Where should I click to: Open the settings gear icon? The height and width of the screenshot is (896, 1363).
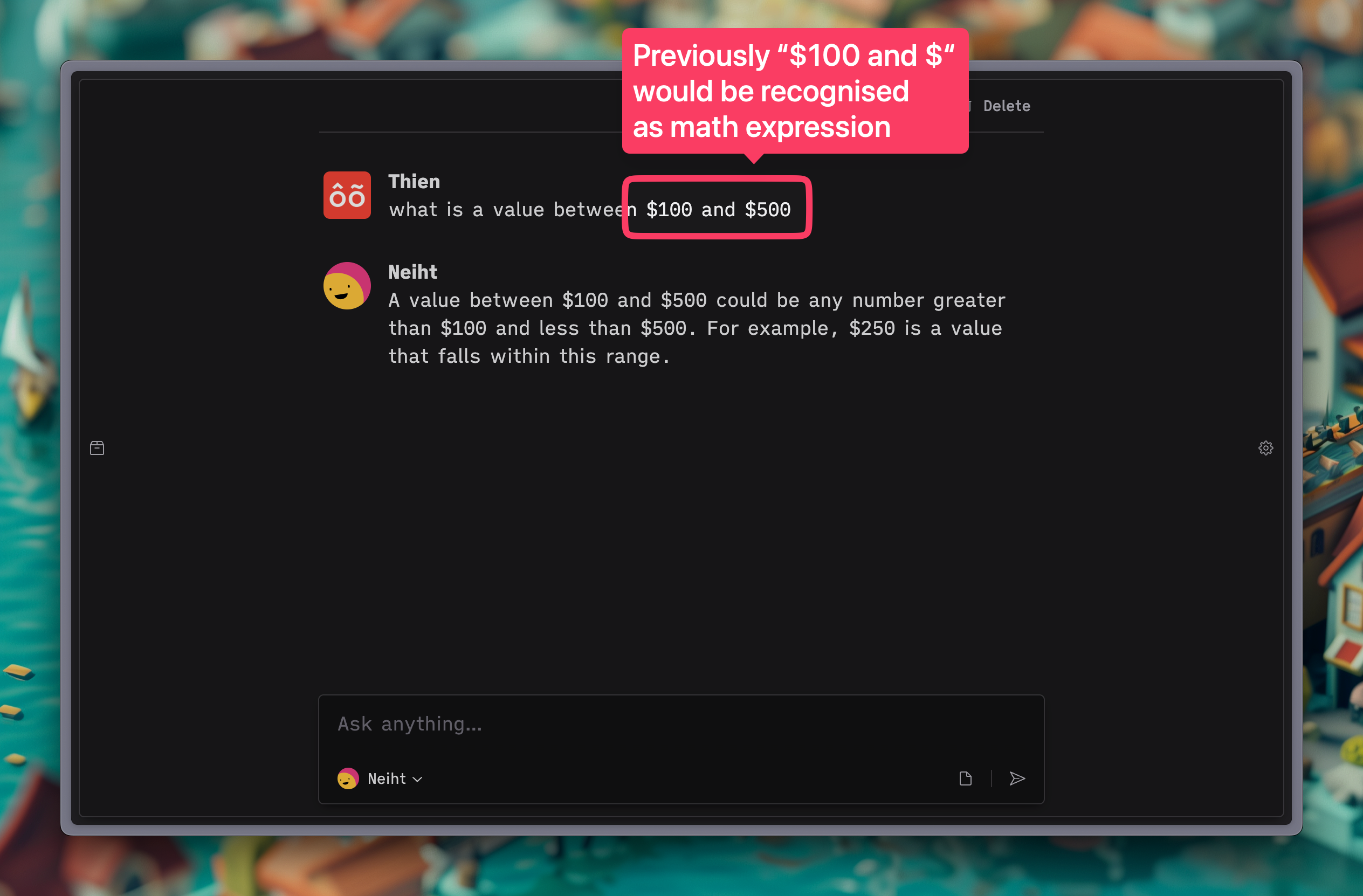pyautogui.click(x=1265, y=447)
